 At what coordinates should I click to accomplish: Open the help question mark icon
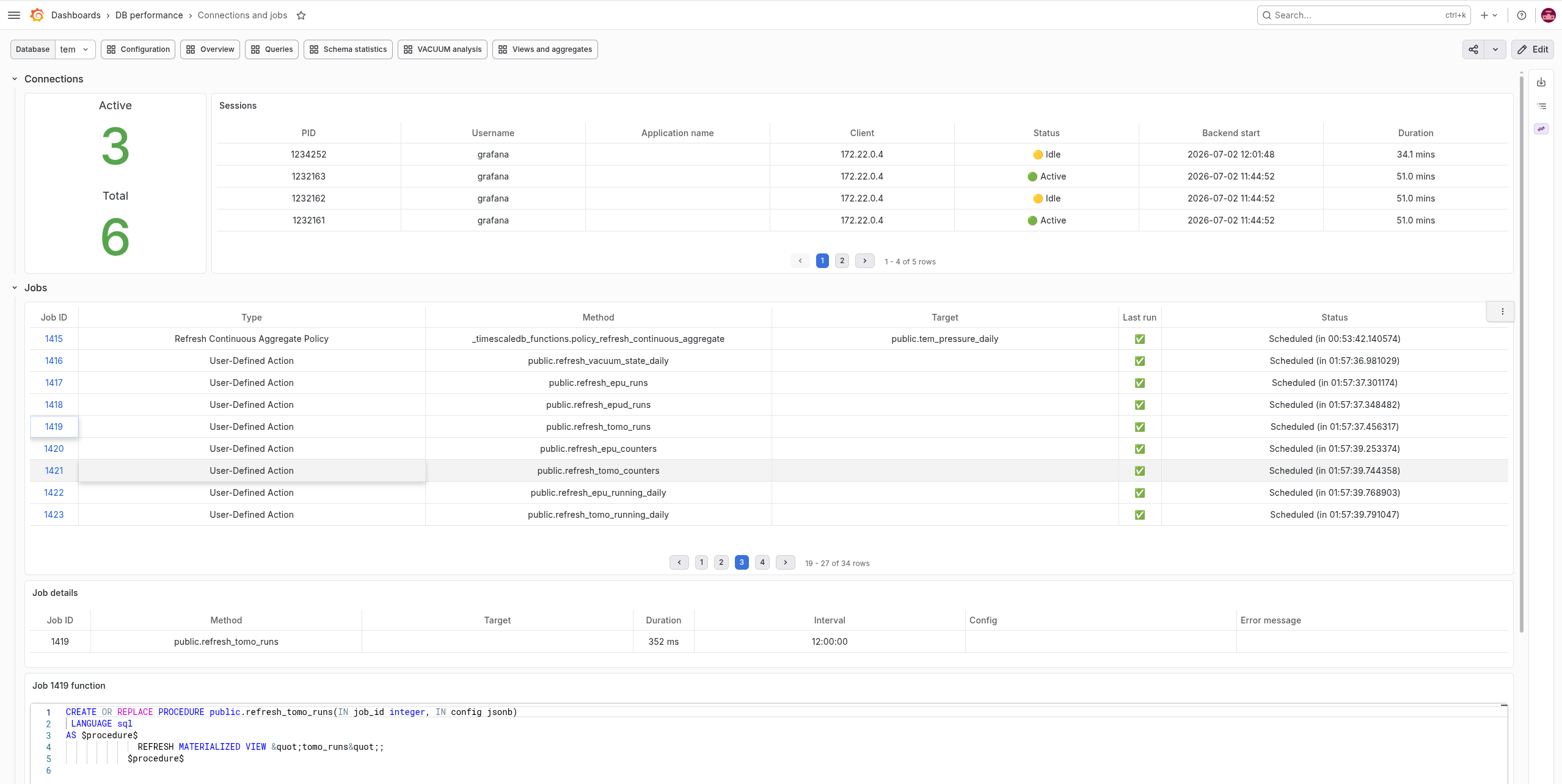point(1522,15)
